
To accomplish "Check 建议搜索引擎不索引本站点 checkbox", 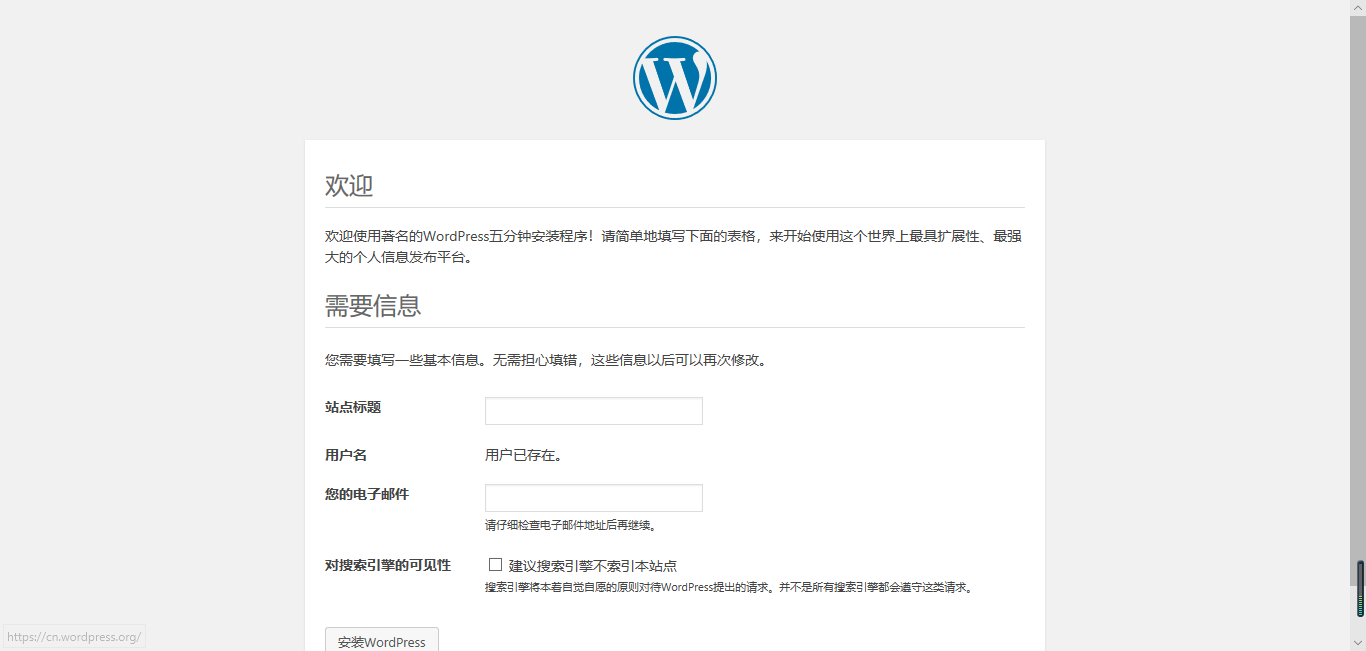I will point(495,565).
